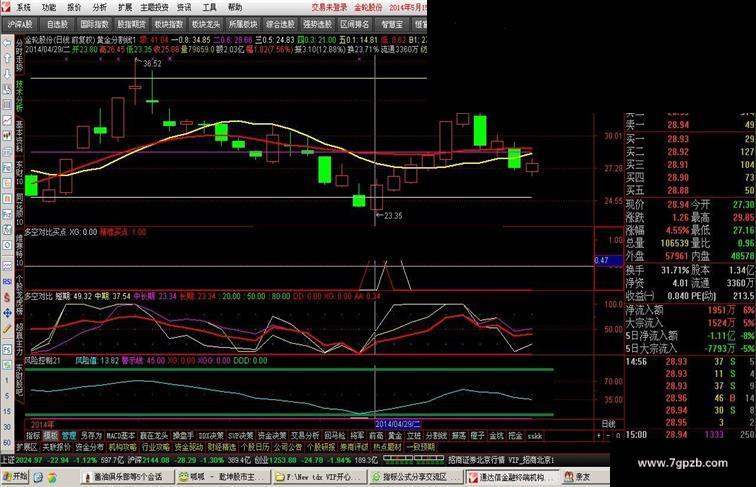Click the 自选股 toolbar button
This screenshot has width=756, height=487.
(x=57, y=24)
